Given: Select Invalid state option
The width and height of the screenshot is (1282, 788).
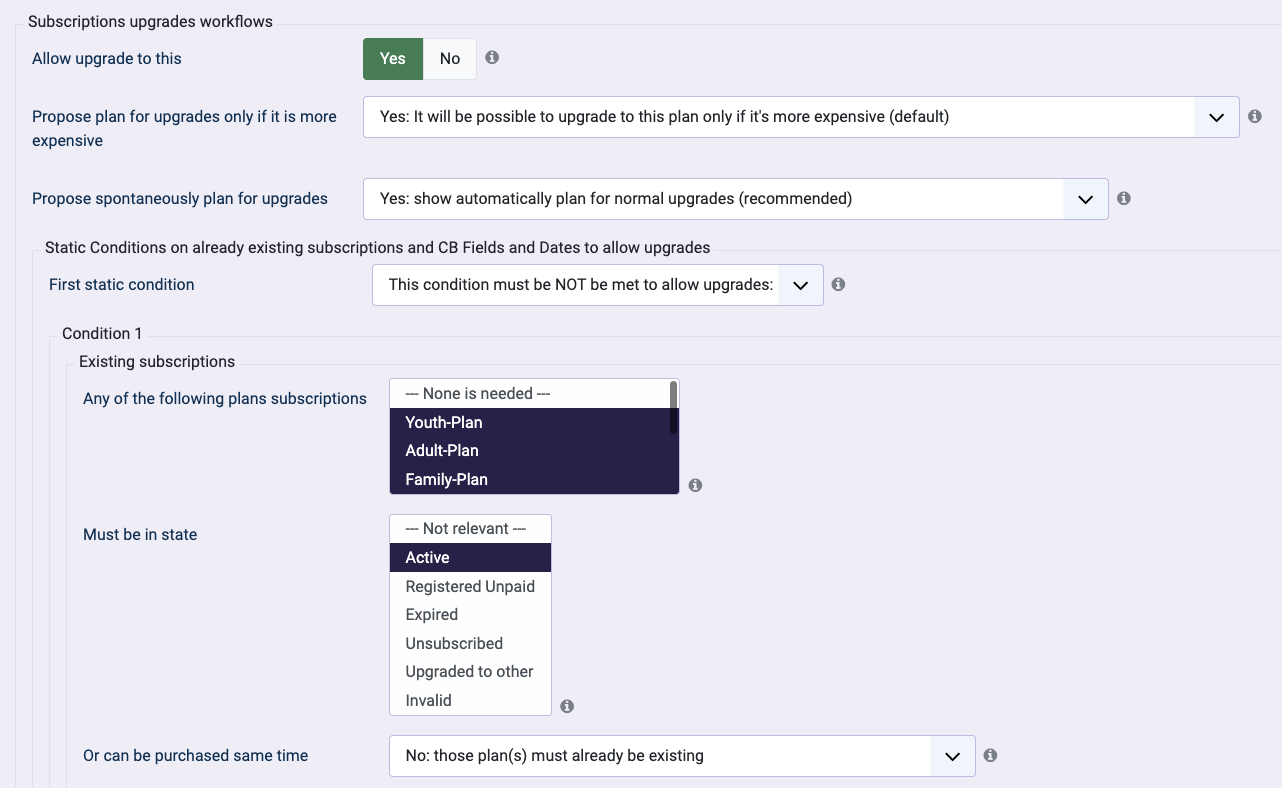Looking at the screenshot, I should pyautogui.click(x=470, y=700).
